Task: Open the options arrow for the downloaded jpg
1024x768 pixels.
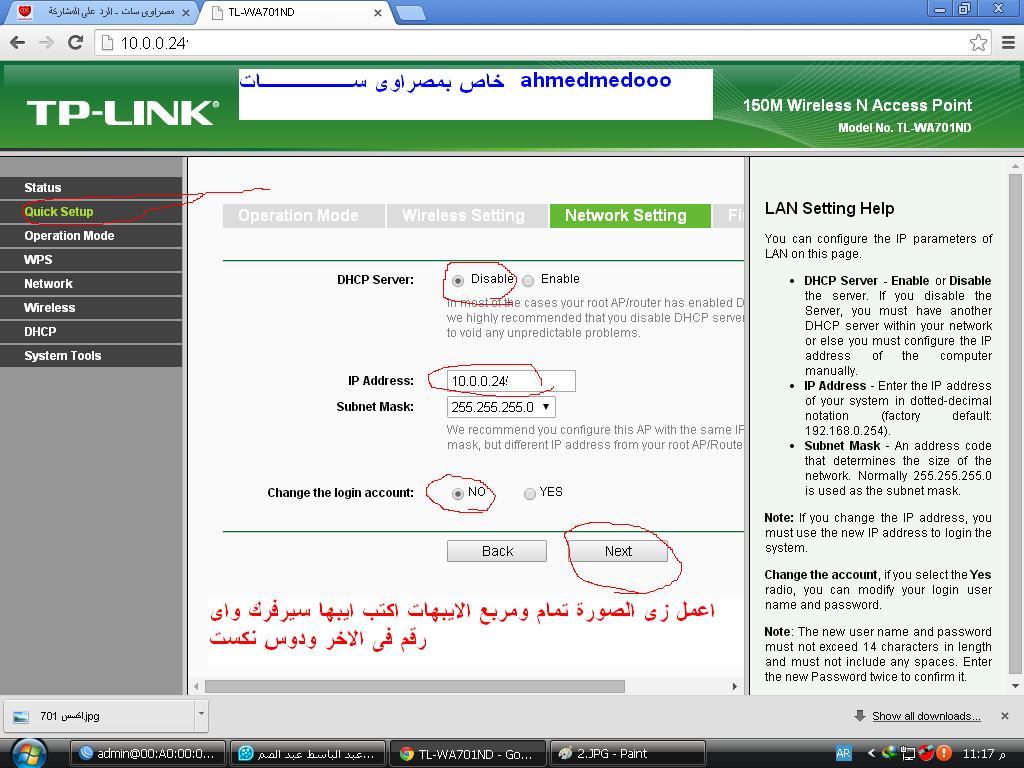Action: [x=201, y=714]
